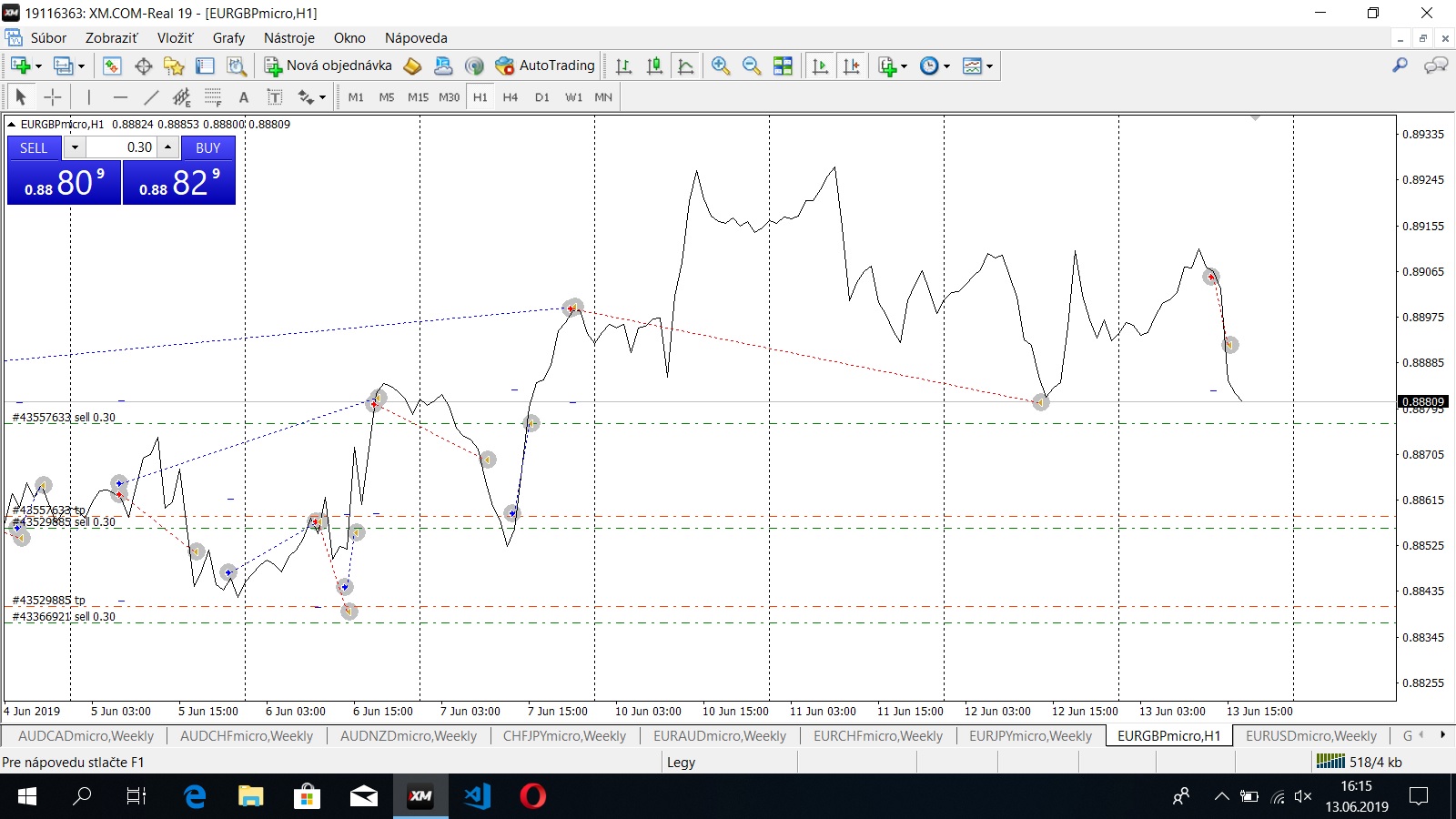Image resolution: width=1456 pixels, height=819 pixels.
Task: Toggle the AutoTrading button
Action: click(x=544, y=66)
